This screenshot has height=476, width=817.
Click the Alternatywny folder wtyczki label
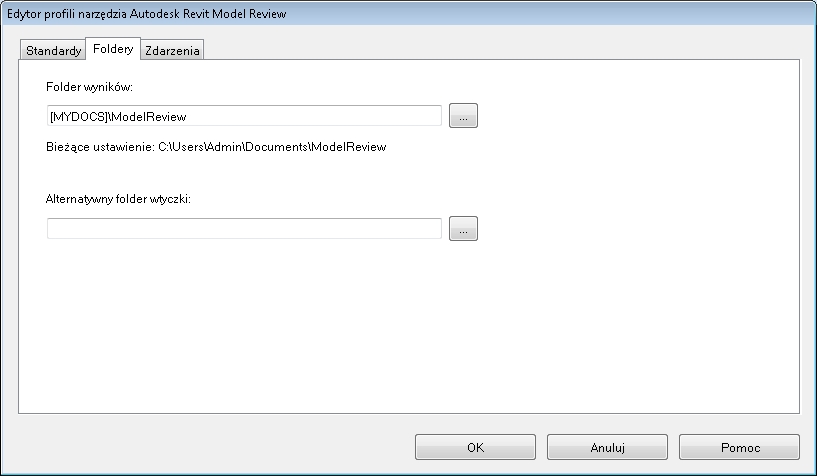coord(118,199)
